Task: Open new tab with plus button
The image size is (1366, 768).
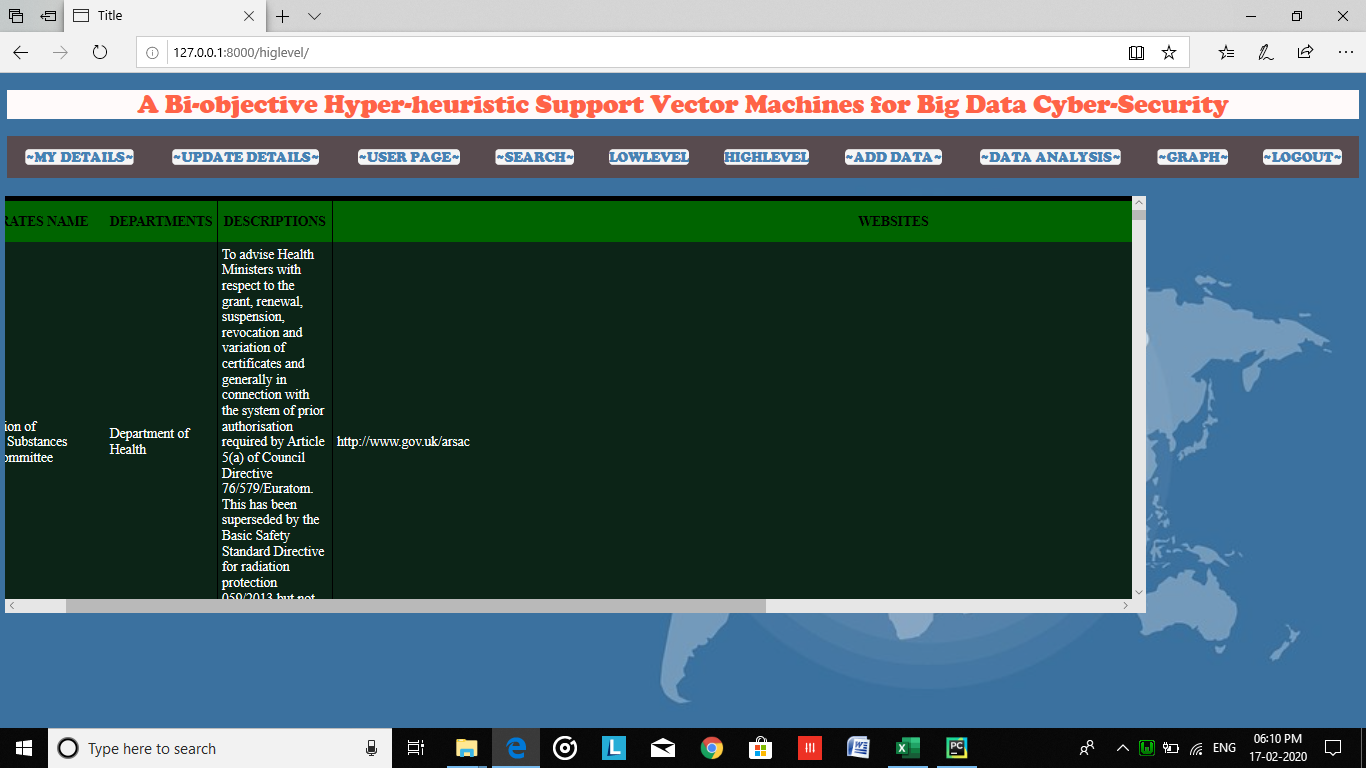Action: pyautogui.click(x=283, y=16)
